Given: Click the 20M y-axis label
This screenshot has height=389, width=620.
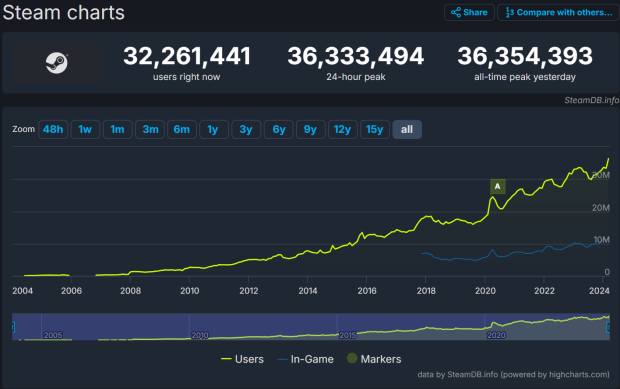Looking at the screenshot, I should click(x=600, y=208).
